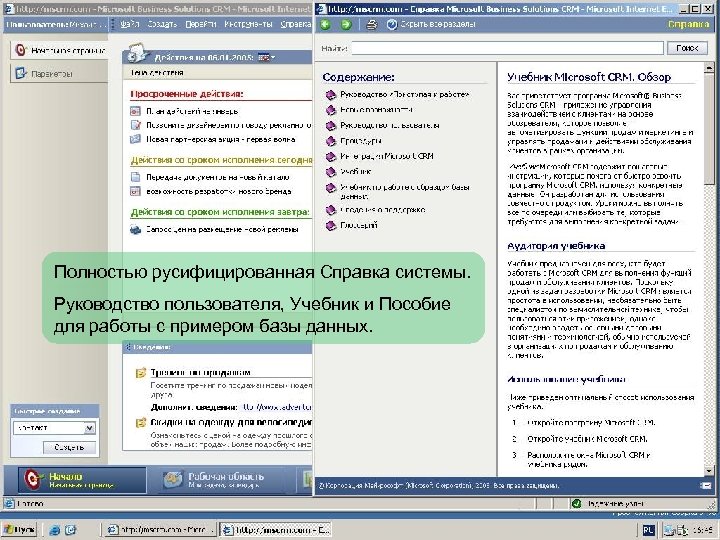Screen dimensions: 720x540
Task: Open the 'Создать' menu in CRM window
Action: click(162, 24)
